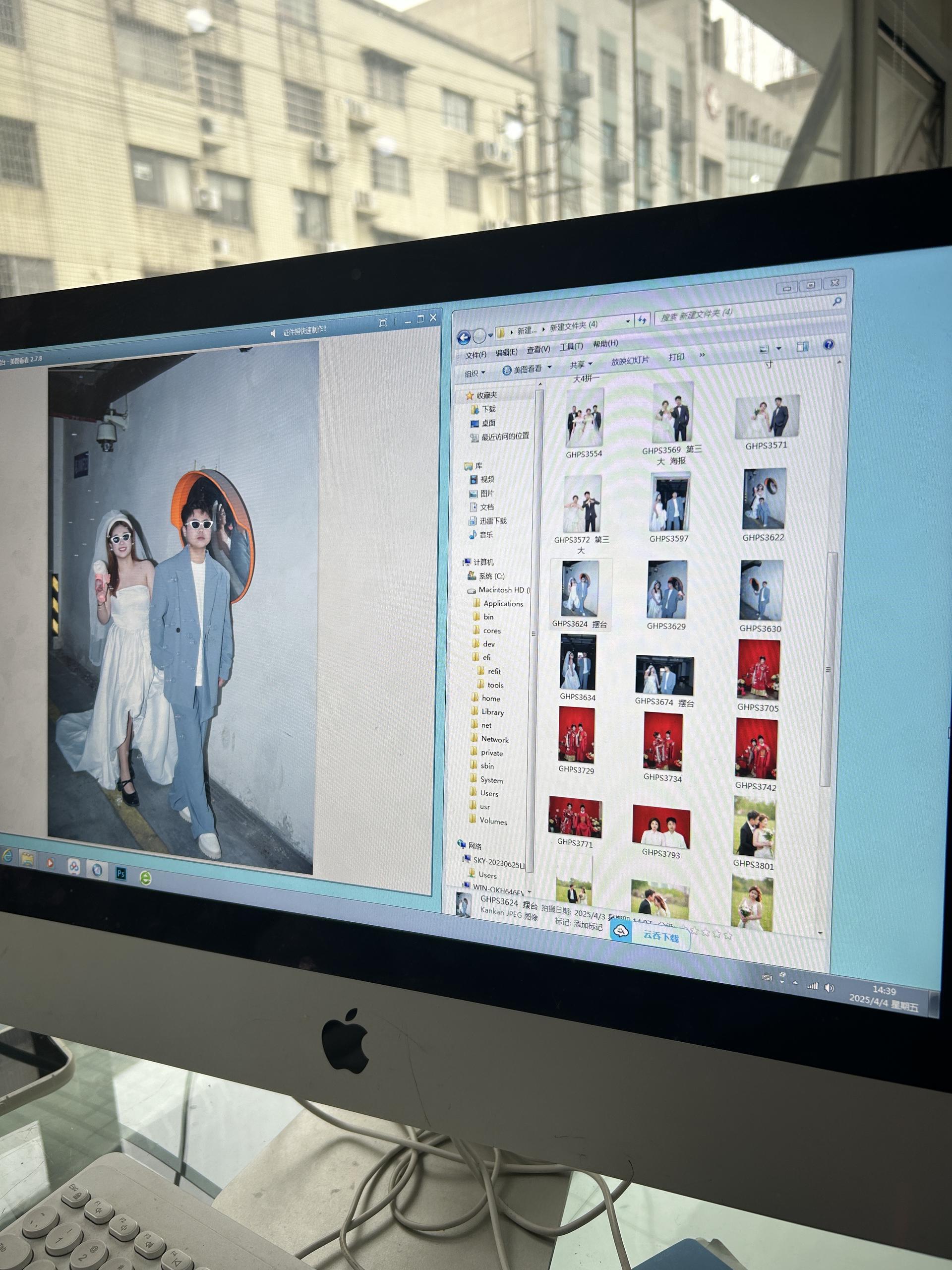Click 放映幻灯片 slideshow button
The width and height of the screenshot is (952, 1270).
click(x=630, y=361)
